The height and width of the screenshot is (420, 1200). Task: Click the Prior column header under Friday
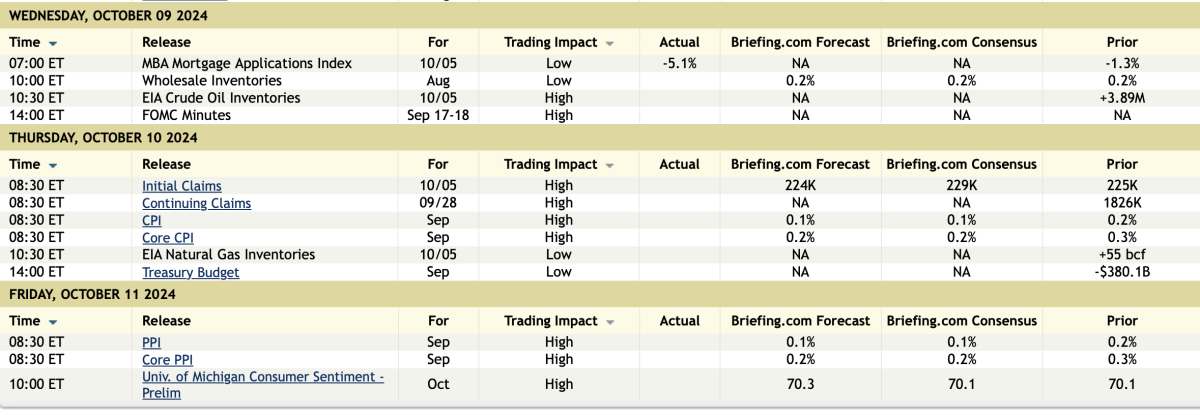[x=1122, y=321]
